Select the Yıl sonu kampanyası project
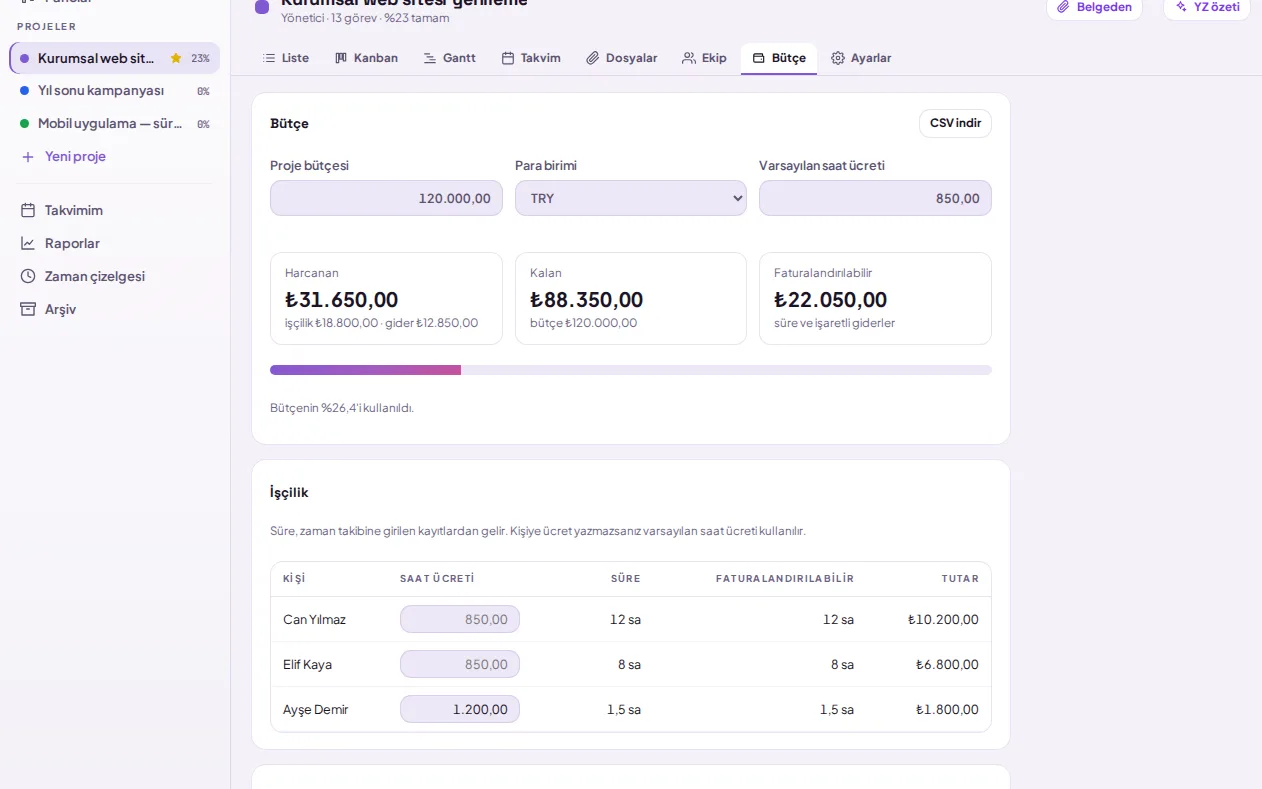Screen dimensions: 1262x789 pos(115,91)
